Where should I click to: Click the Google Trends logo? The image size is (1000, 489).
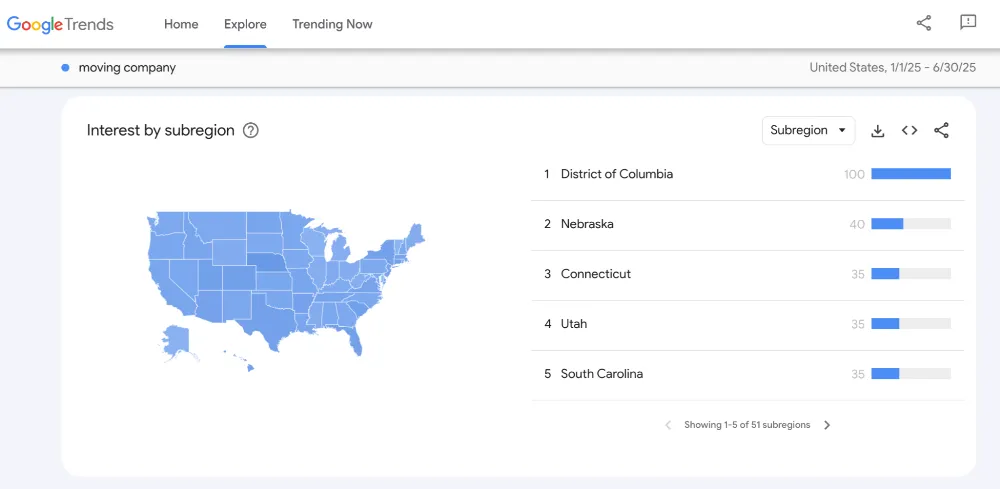coord(60,24)
